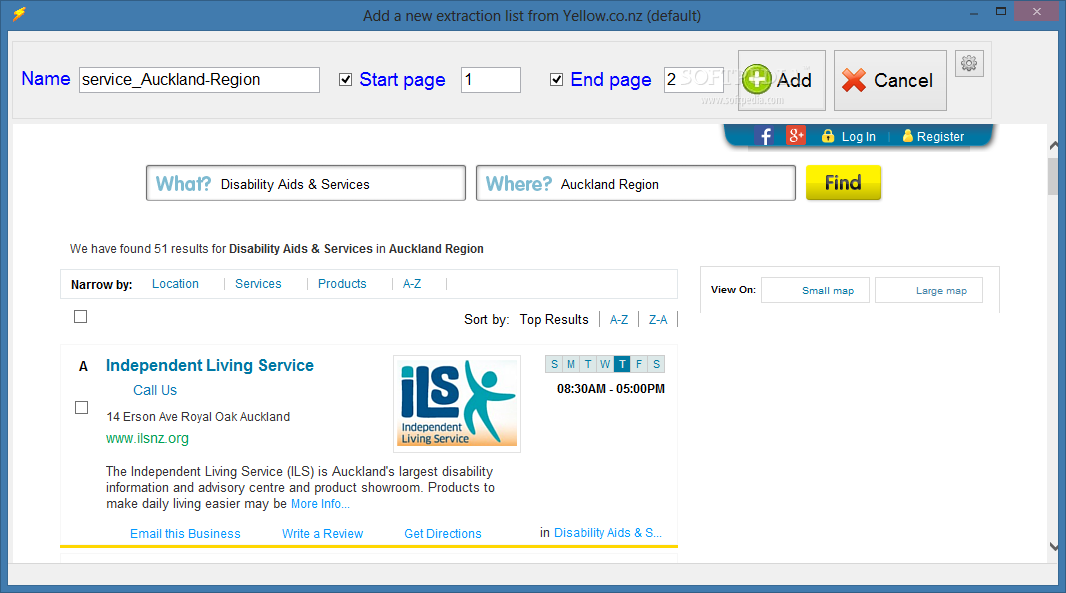This screenshot has height=593, width=1066.
Task: Click the Call Us link
Action: [155, 390]
